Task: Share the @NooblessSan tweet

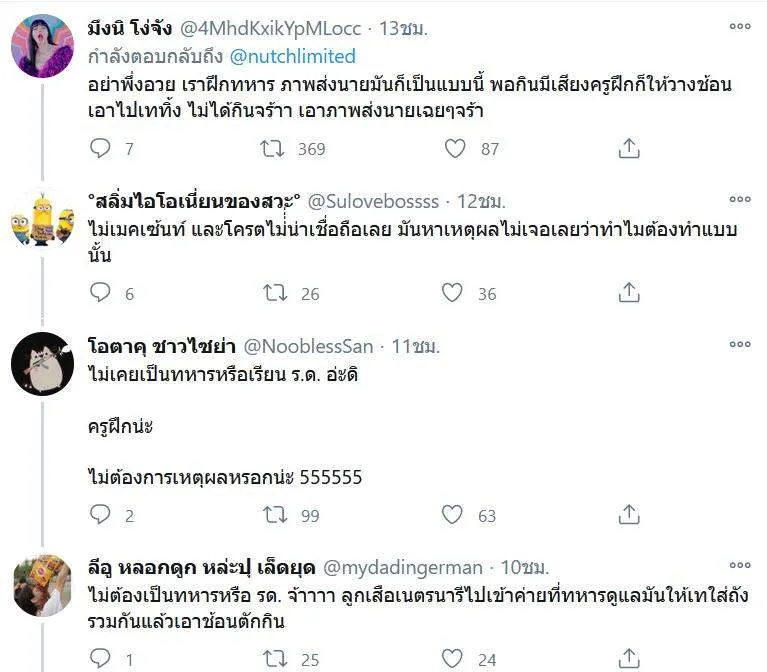Action: coord(628,515)
